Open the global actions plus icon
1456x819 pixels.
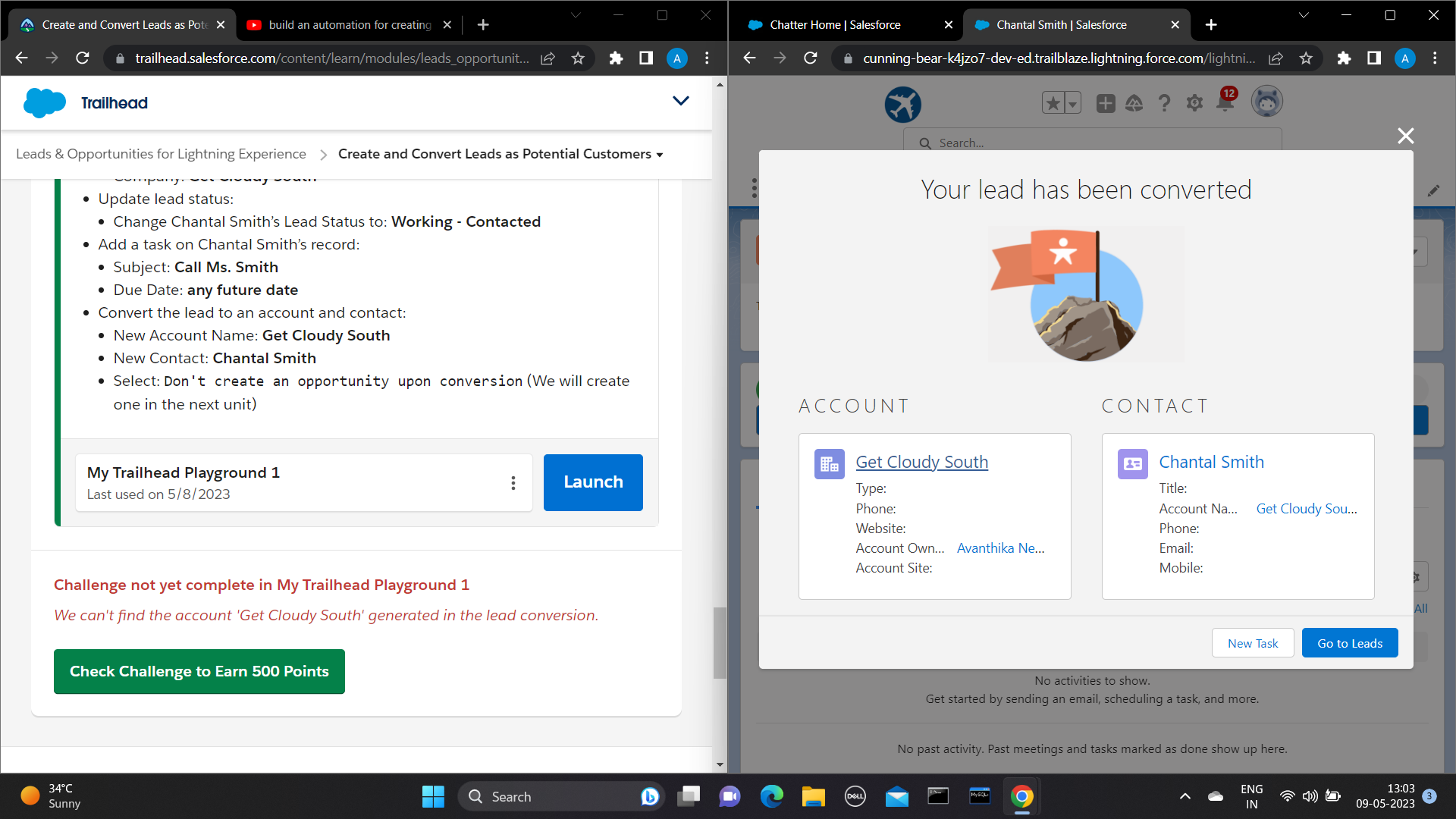point(1105,103)
